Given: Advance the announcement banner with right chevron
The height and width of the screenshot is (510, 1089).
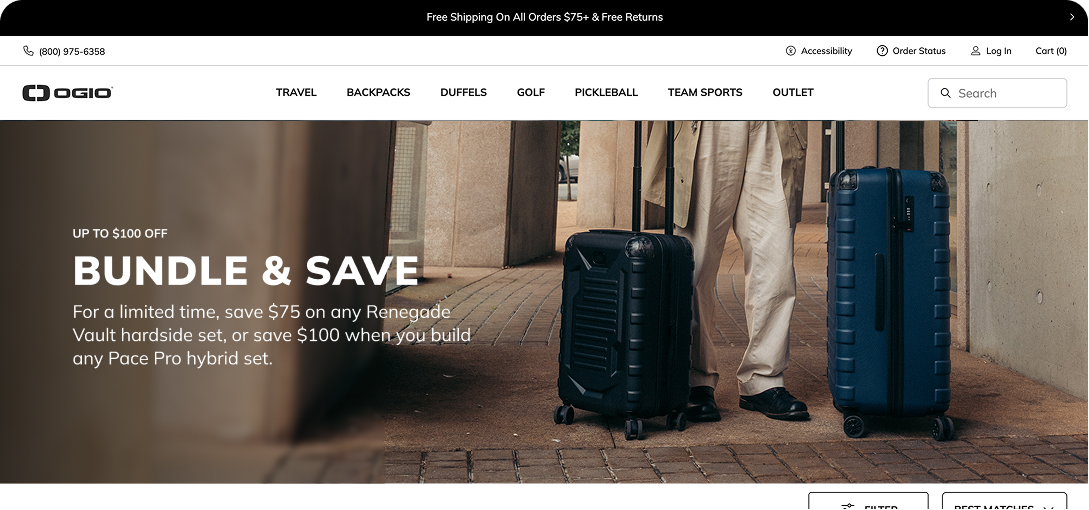Looking at the screenshot, I should (x=1072, y=17).
